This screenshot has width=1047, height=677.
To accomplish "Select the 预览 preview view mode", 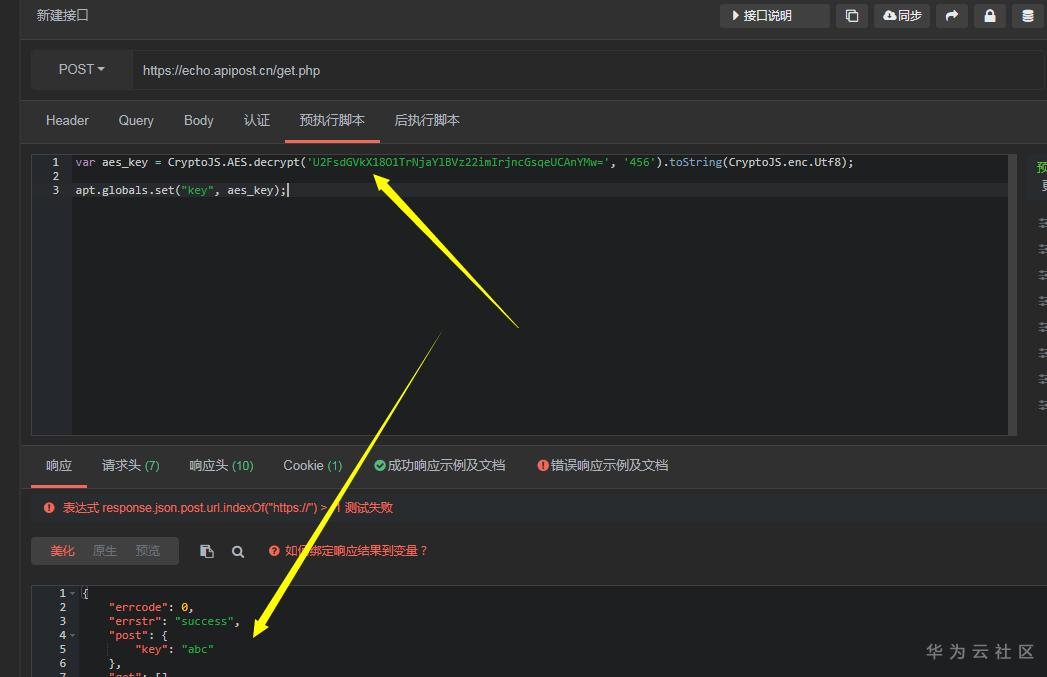I will [x=148, y=551].
